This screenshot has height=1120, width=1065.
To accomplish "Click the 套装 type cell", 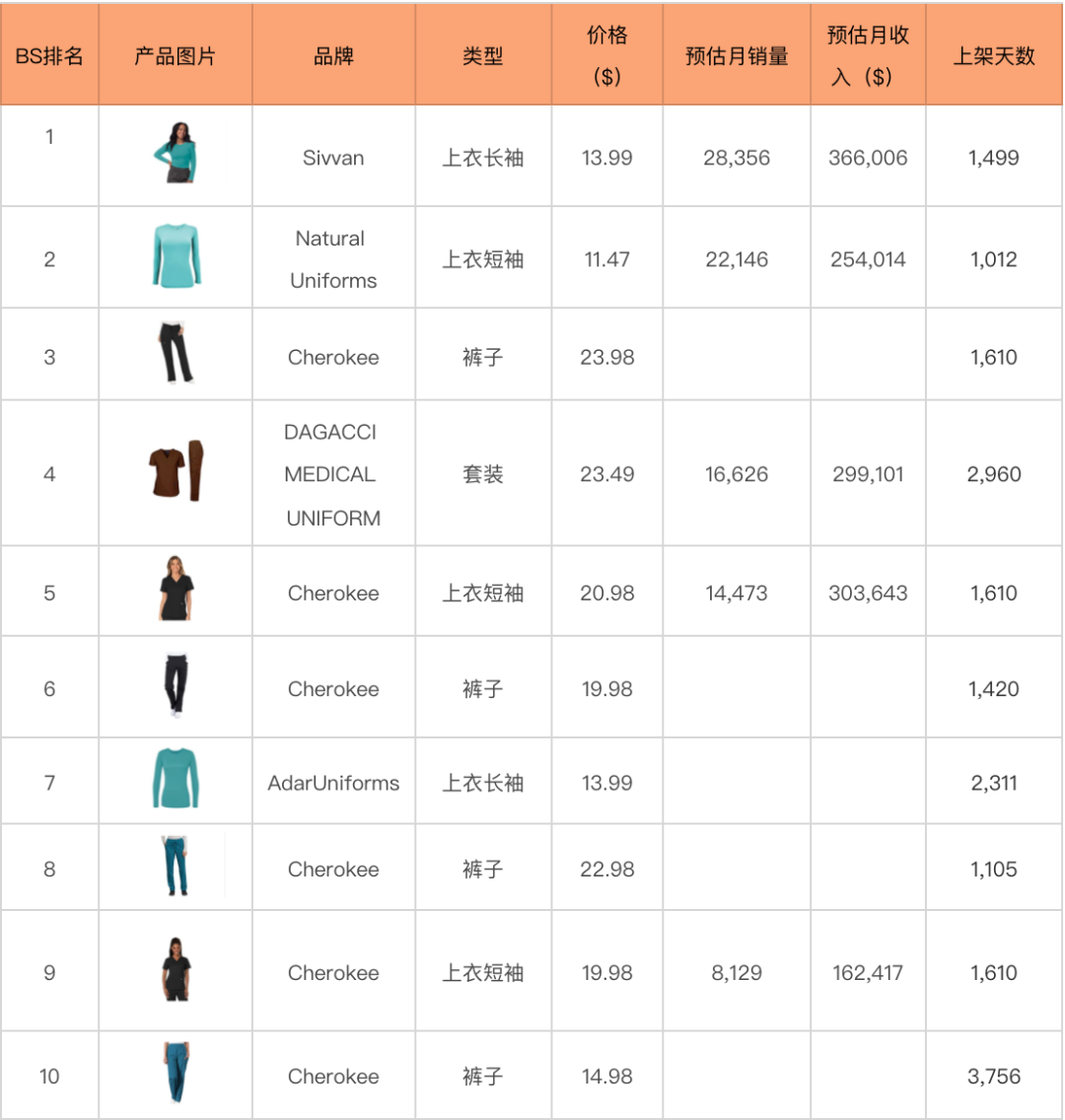I will click(483, 474).
